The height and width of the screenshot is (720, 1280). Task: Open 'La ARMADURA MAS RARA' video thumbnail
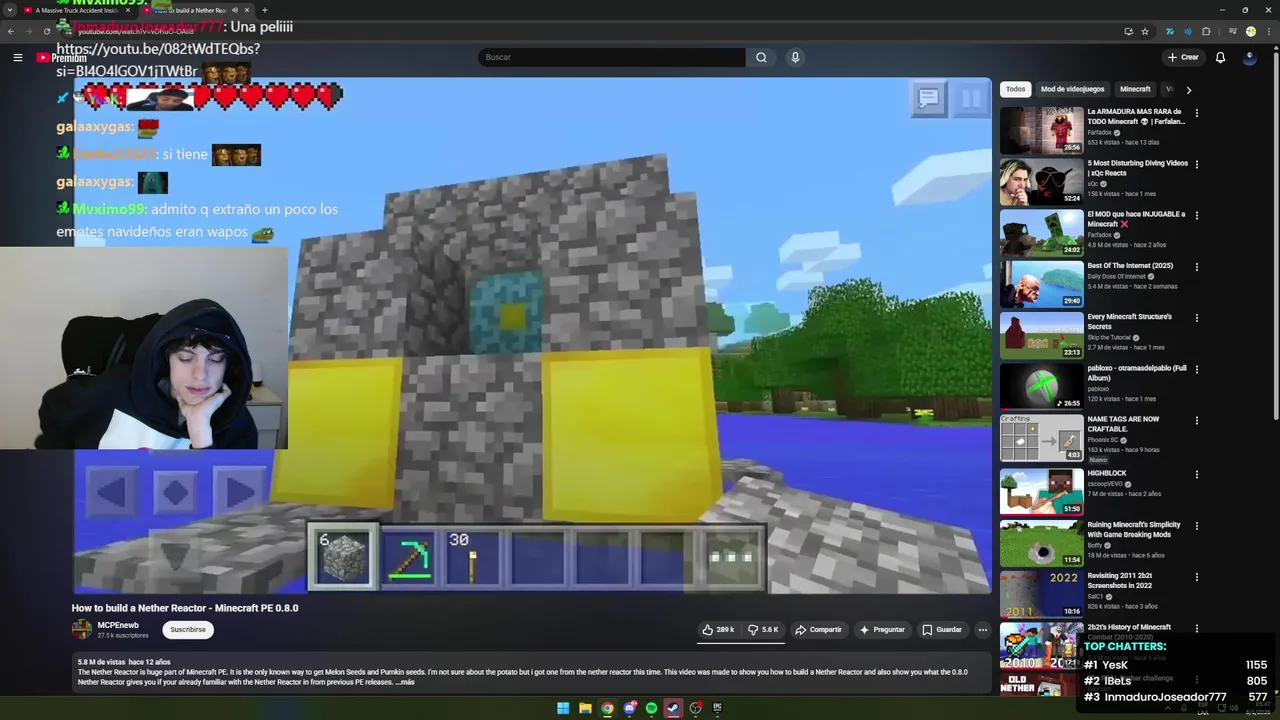tap(1041, 130)
